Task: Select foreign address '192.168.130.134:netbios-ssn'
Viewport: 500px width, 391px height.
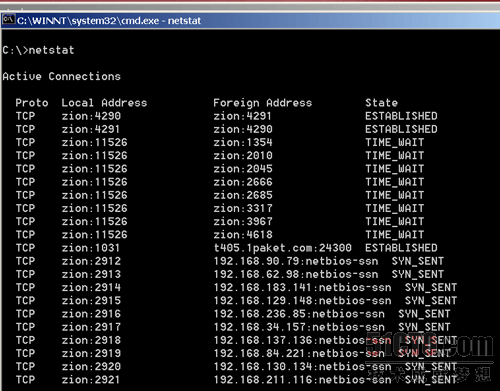Action: click(302, 367)
